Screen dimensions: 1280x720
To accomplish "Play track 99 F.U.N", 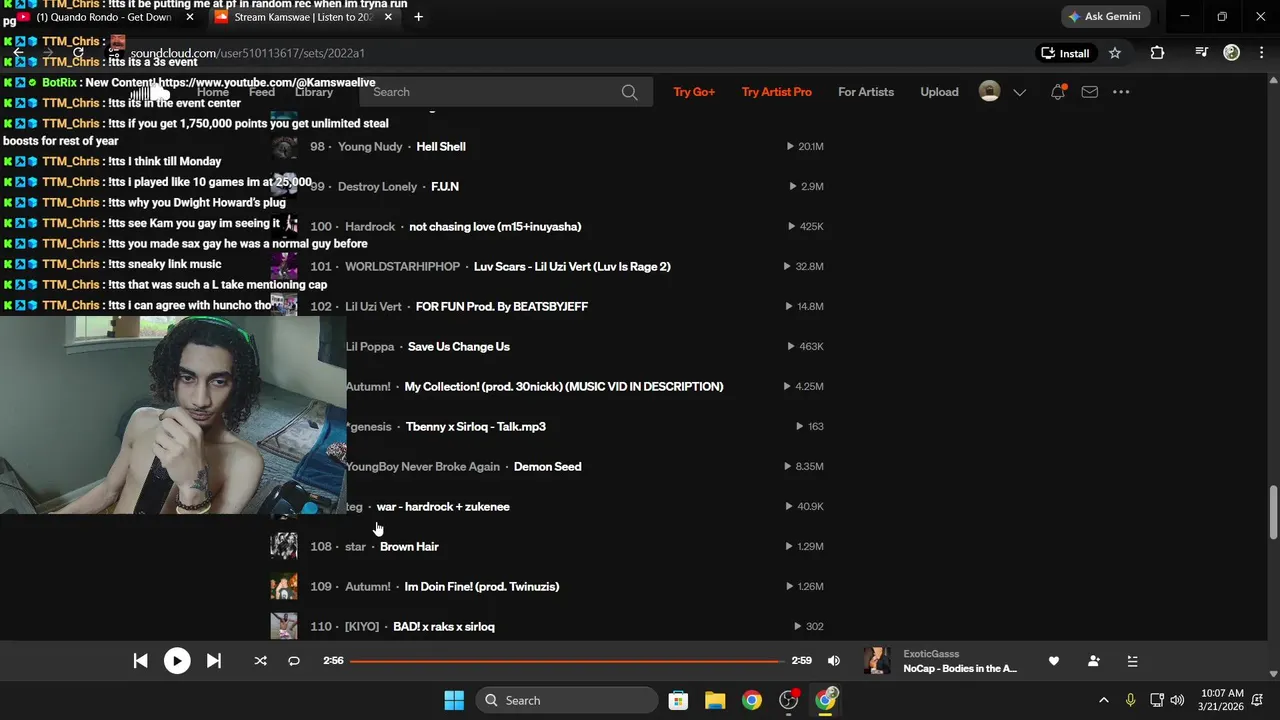I will coord(445,187).
